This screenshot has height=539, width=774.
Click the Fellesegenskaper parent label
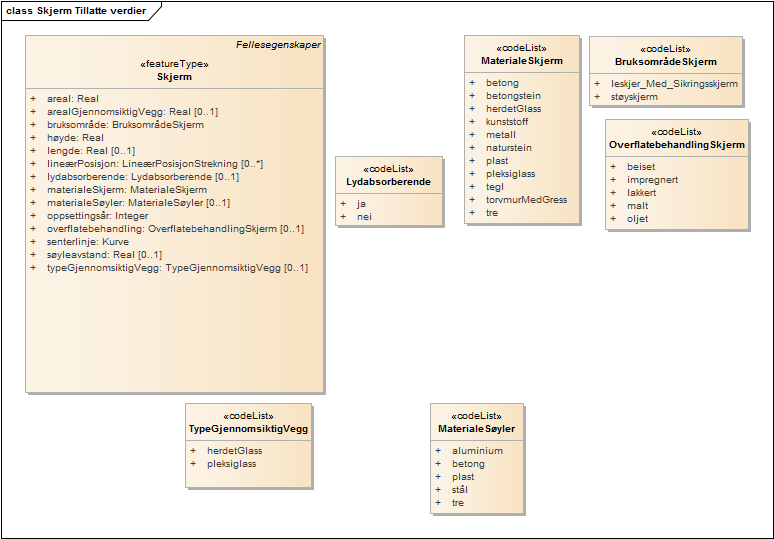click(x=278, y=45)
